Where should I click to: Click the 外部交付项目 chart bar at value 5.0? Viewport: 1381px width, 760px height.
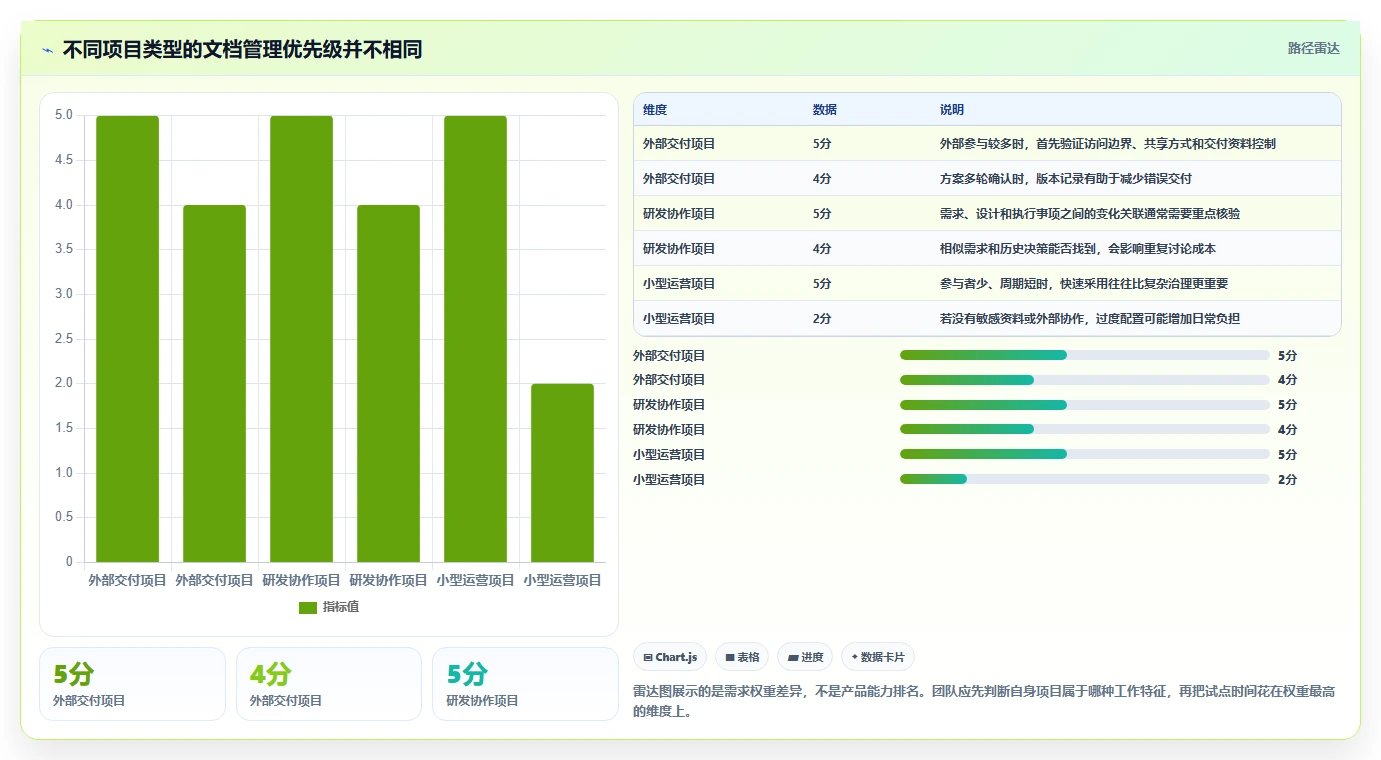(x=127, y=339)
